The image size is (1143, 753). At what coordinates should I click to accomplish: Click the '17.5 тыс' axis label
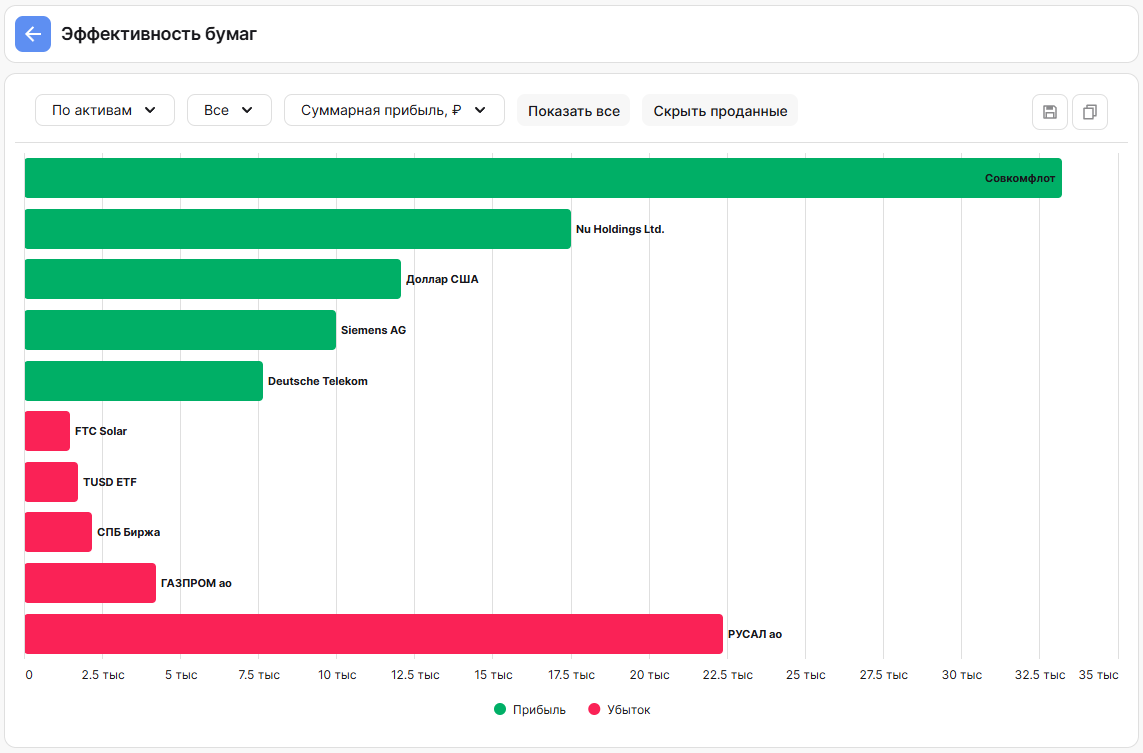pyautogui.click(x=572, y=675)
